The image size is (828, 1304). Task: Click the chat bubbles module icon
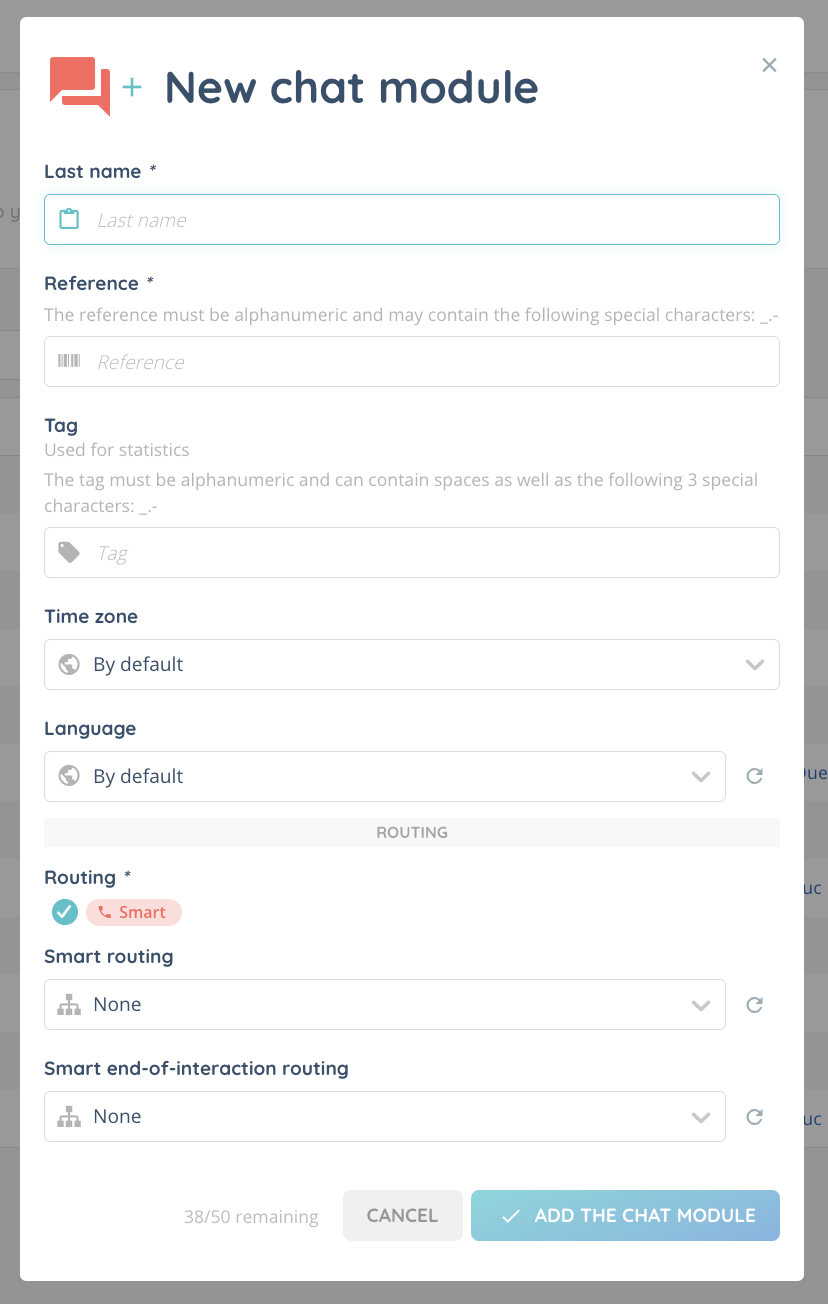79,86
